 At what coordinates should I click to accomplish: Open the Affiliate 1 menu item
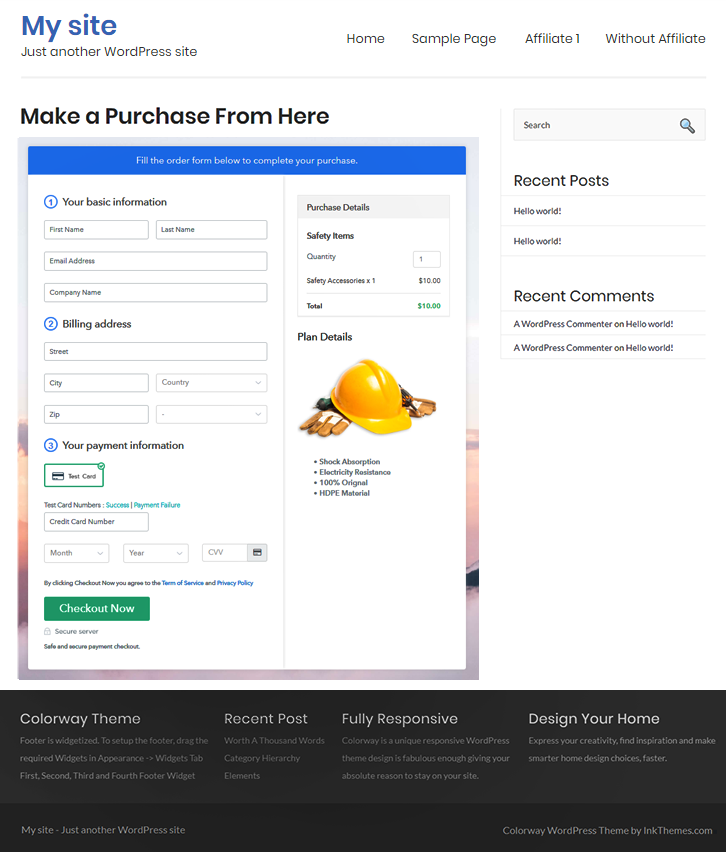coord(552,39)
